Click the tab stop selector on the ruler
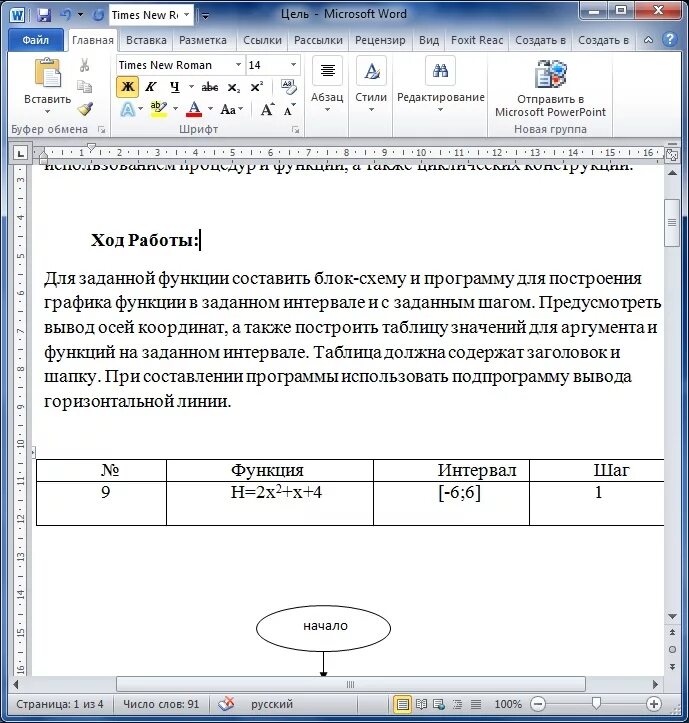Image resolution: width=689 pixels, height=723 pixels. click(20, 153)
